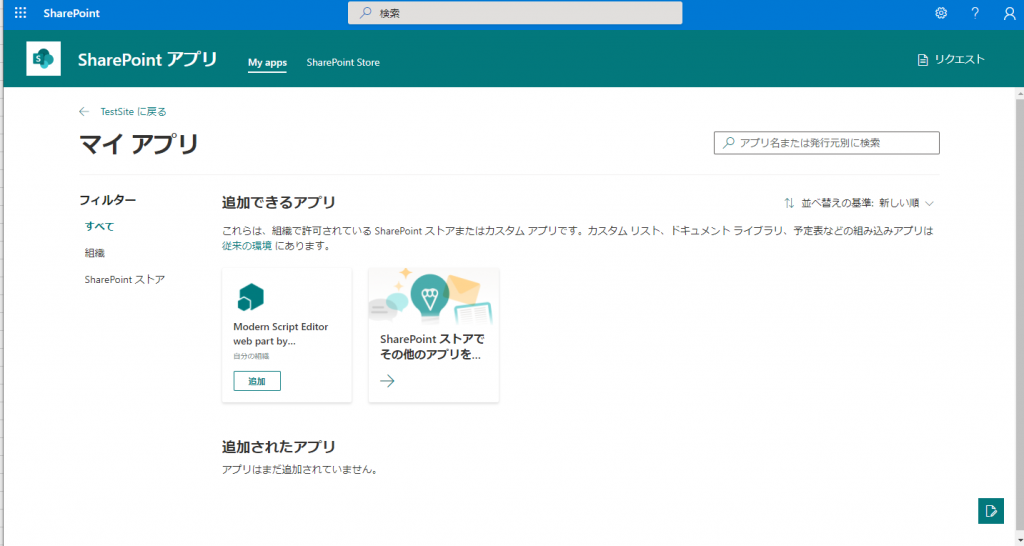Click the vertical scrollbar on the right
Screen dimensions: 1024x546
[1019, 313]
